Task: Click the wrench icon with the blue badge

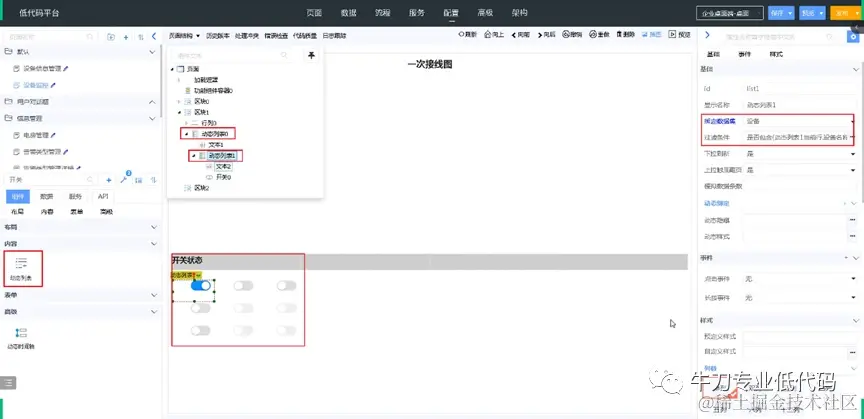Action: coord(124,180)
